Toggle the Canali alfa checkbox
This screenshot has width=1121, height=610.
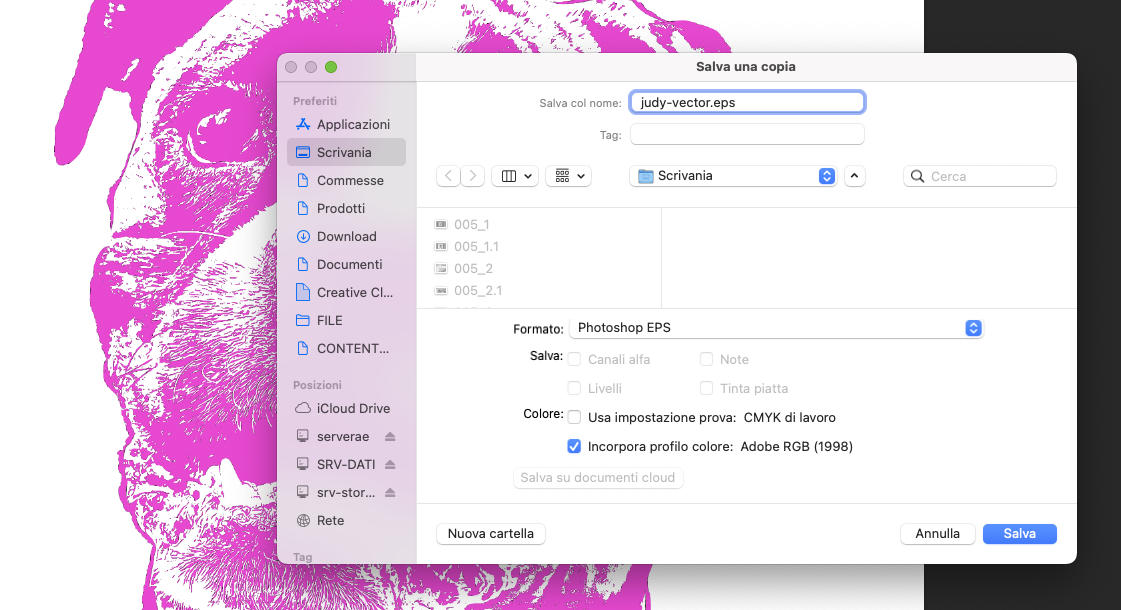pos(574,359)
